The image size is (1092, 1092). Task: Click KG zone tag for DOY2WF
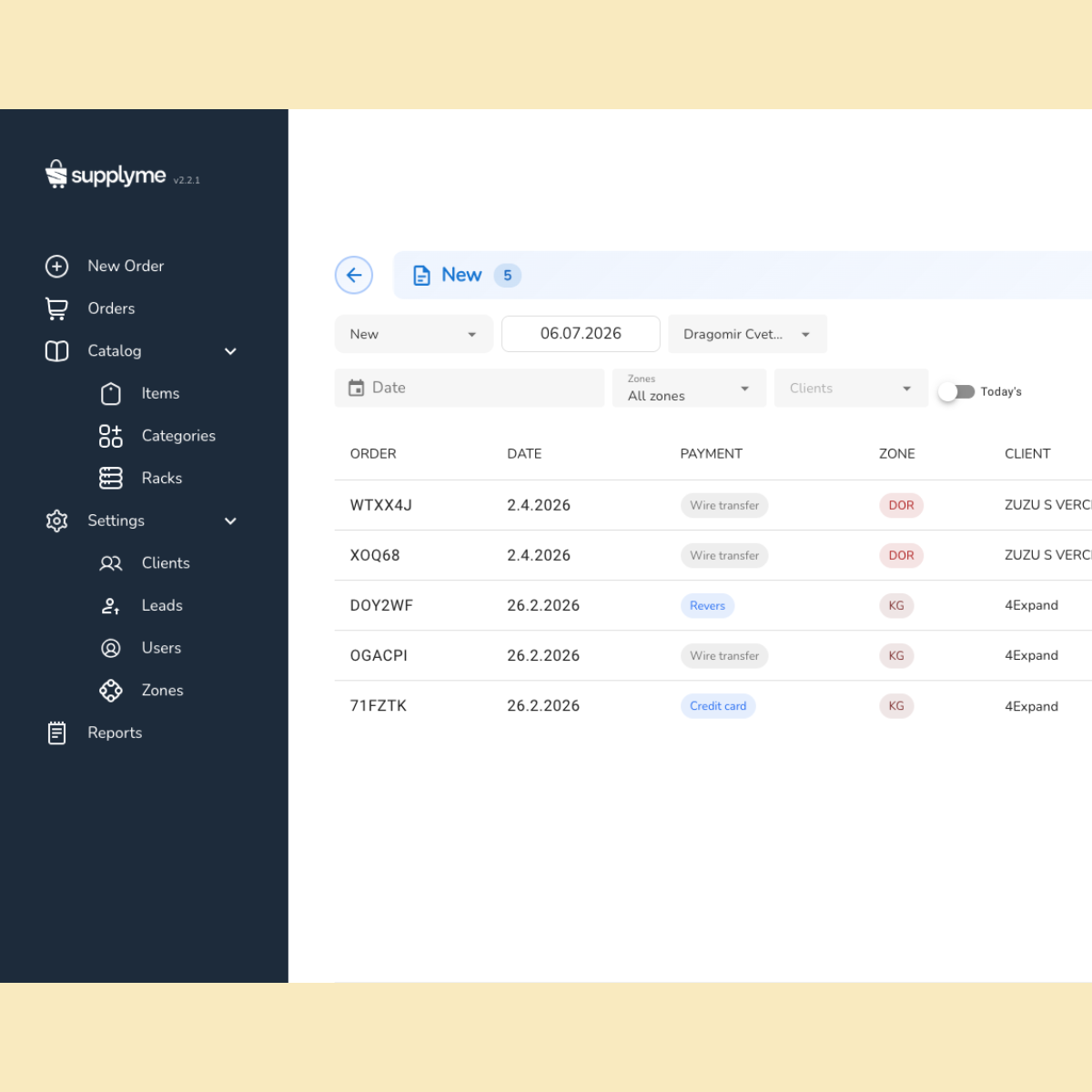pos(896,606)
